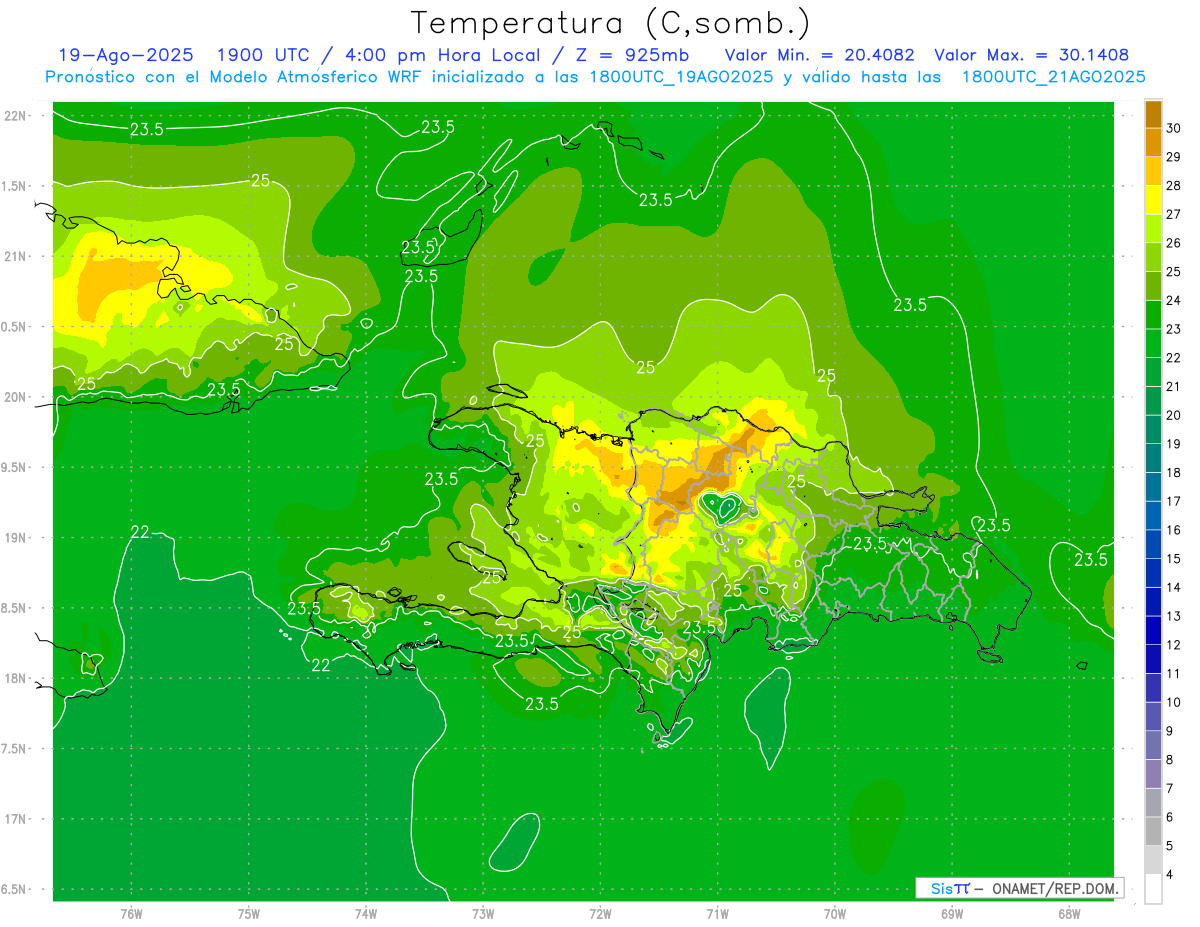The width and height of the screenshot is (1200, 927).
Task: Pick the colorbar swatch between 11 and 12
Action: pos(1153,659)
